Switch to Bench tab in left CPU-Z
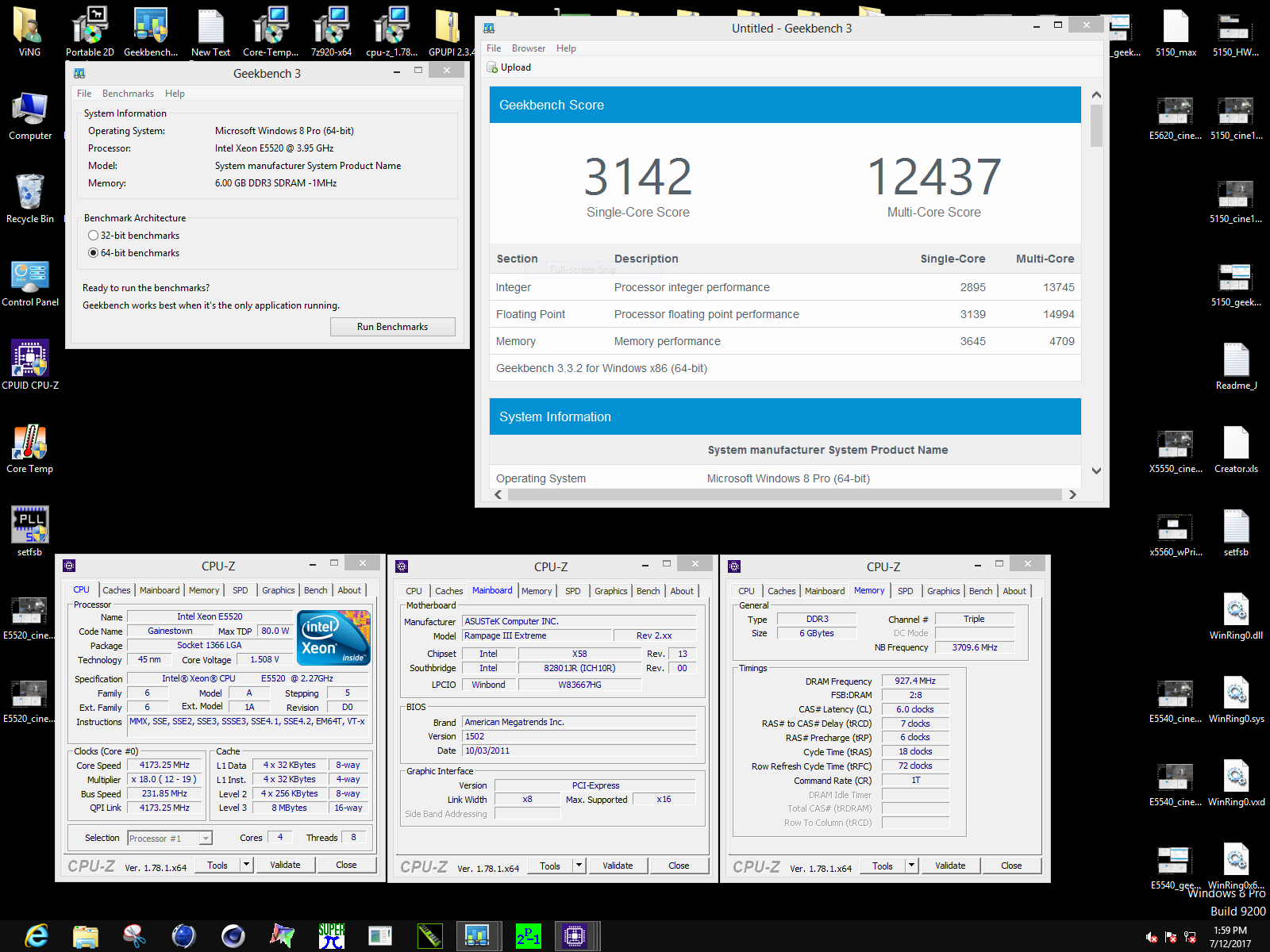The height and width of the screenshot is (952, 1270). [x=315, y=590]
